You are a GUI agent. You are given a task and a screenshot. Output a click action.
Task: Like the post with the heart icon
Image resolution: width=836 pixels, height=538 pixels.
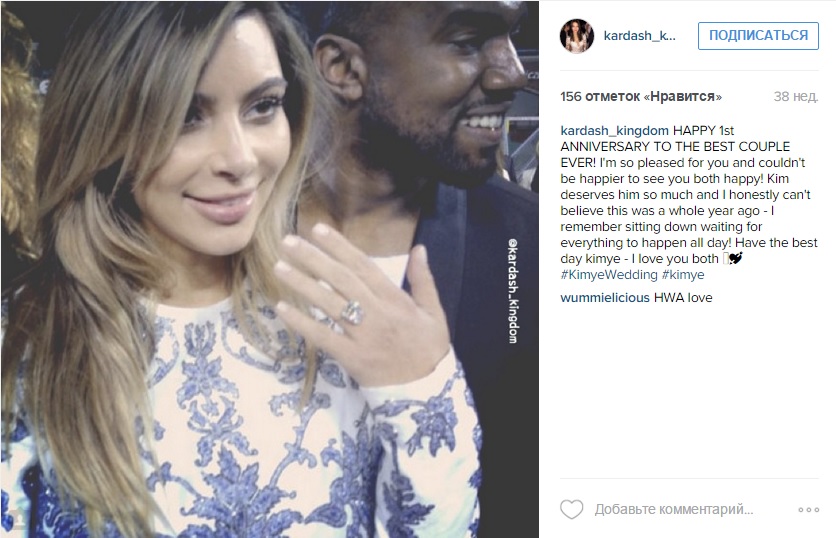click(572, 510)
